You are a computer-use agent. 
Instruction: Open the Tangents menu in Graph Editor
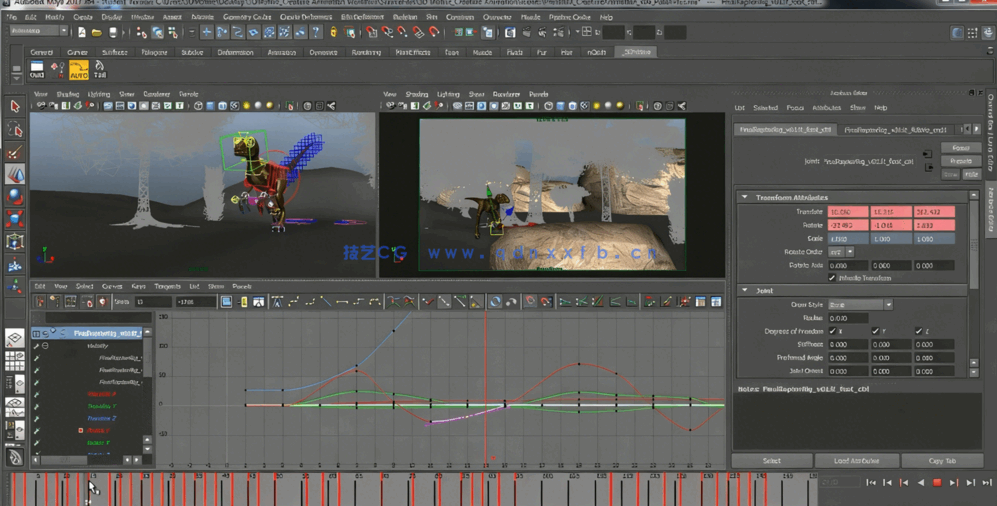tap(167, 286)
